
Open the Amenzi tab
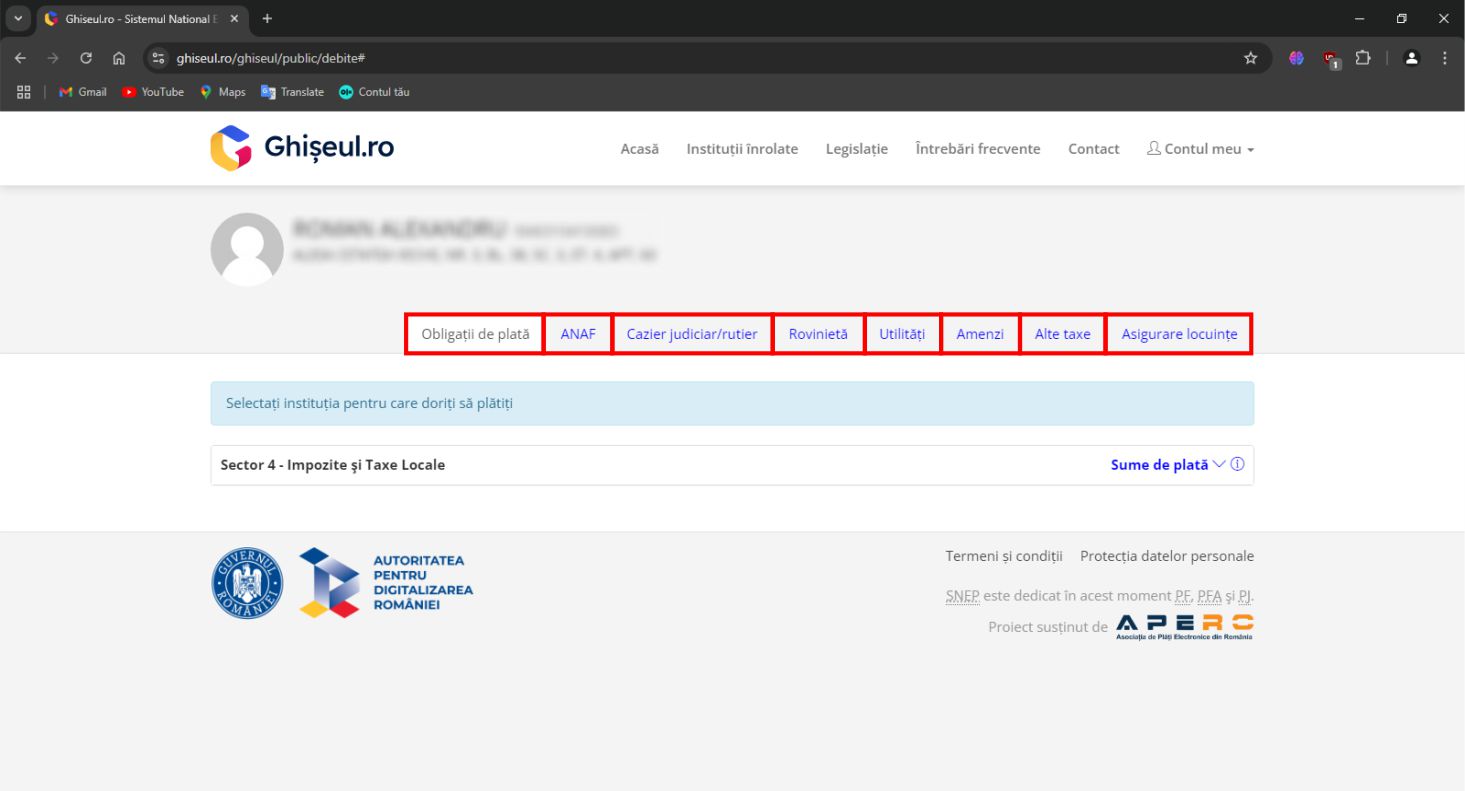pos(980,334)
